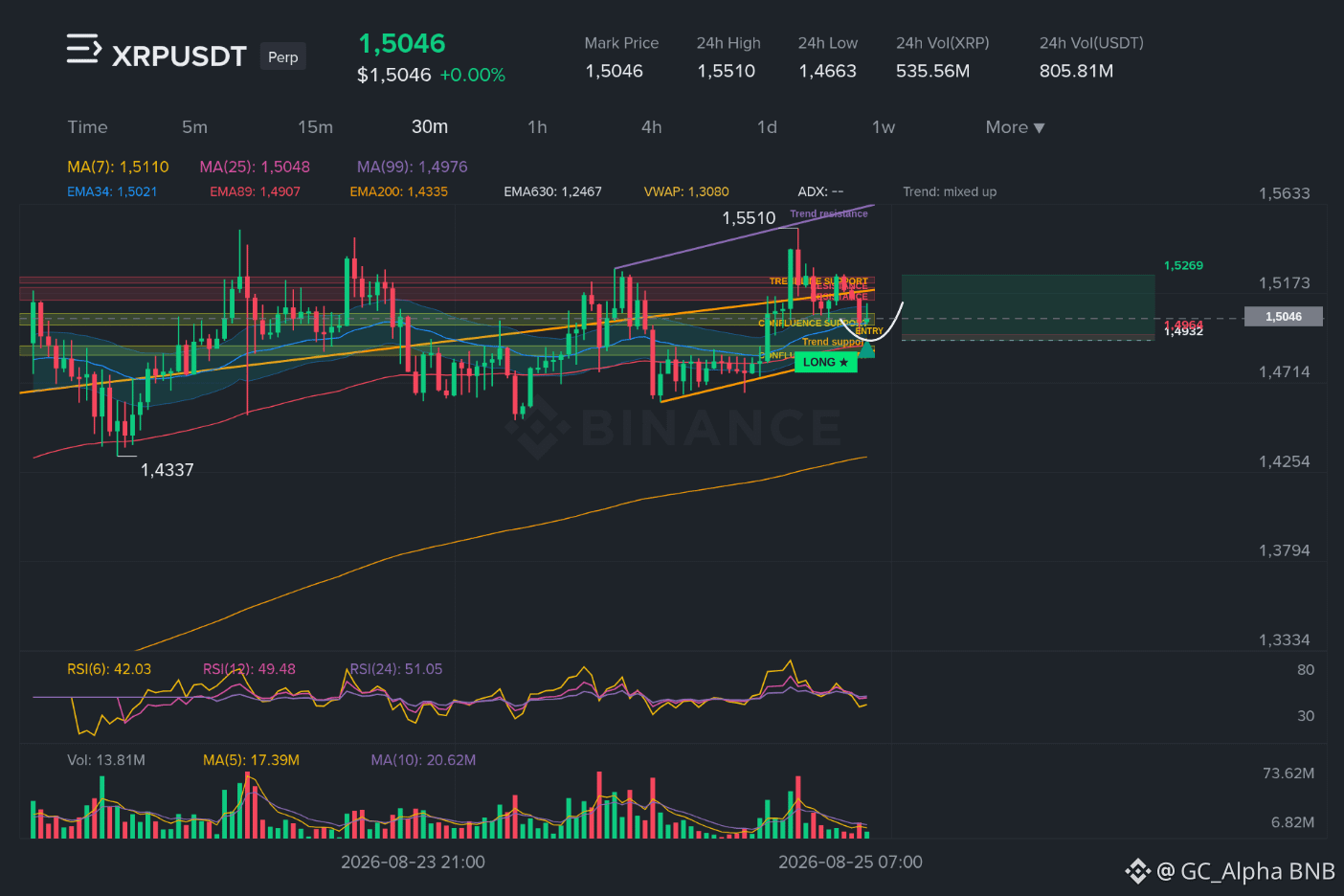Click the 24h Vol(USDT) value 805.81M
Viewport: 1344px width, 896px height.
[x=1077, y=71]
